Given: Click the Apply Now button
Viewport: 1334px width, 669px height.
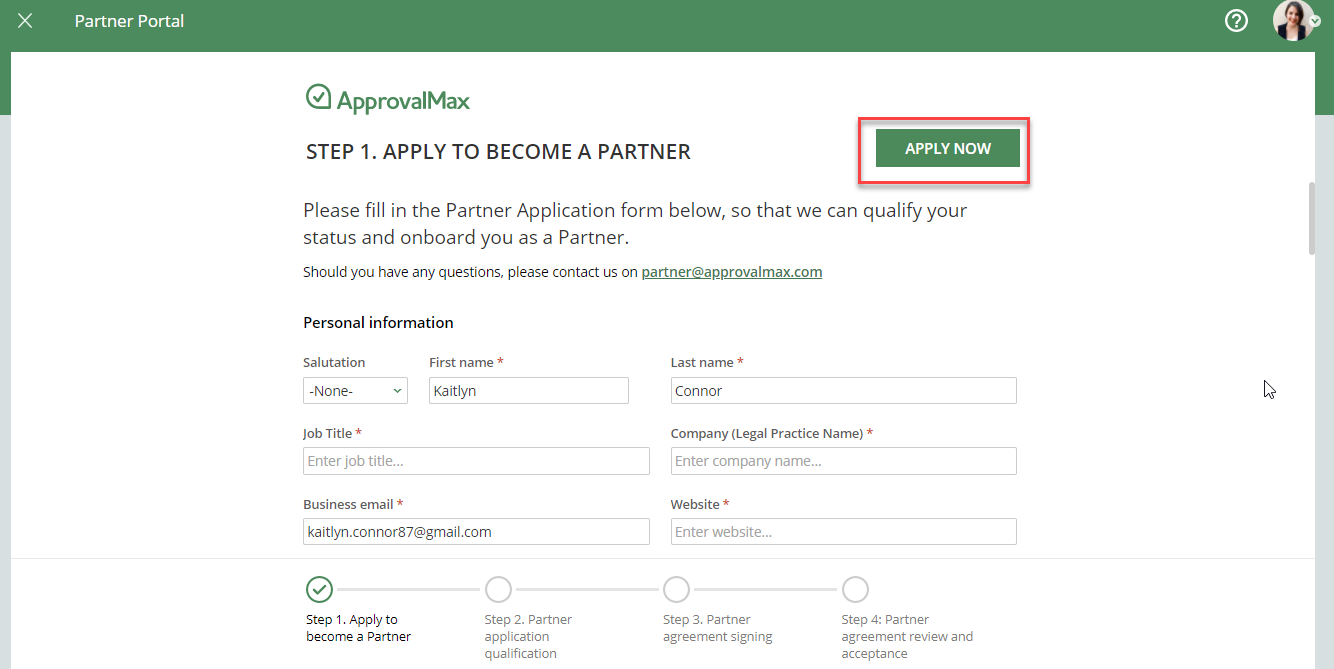Looking at the screenshot, I should (948, 148).
